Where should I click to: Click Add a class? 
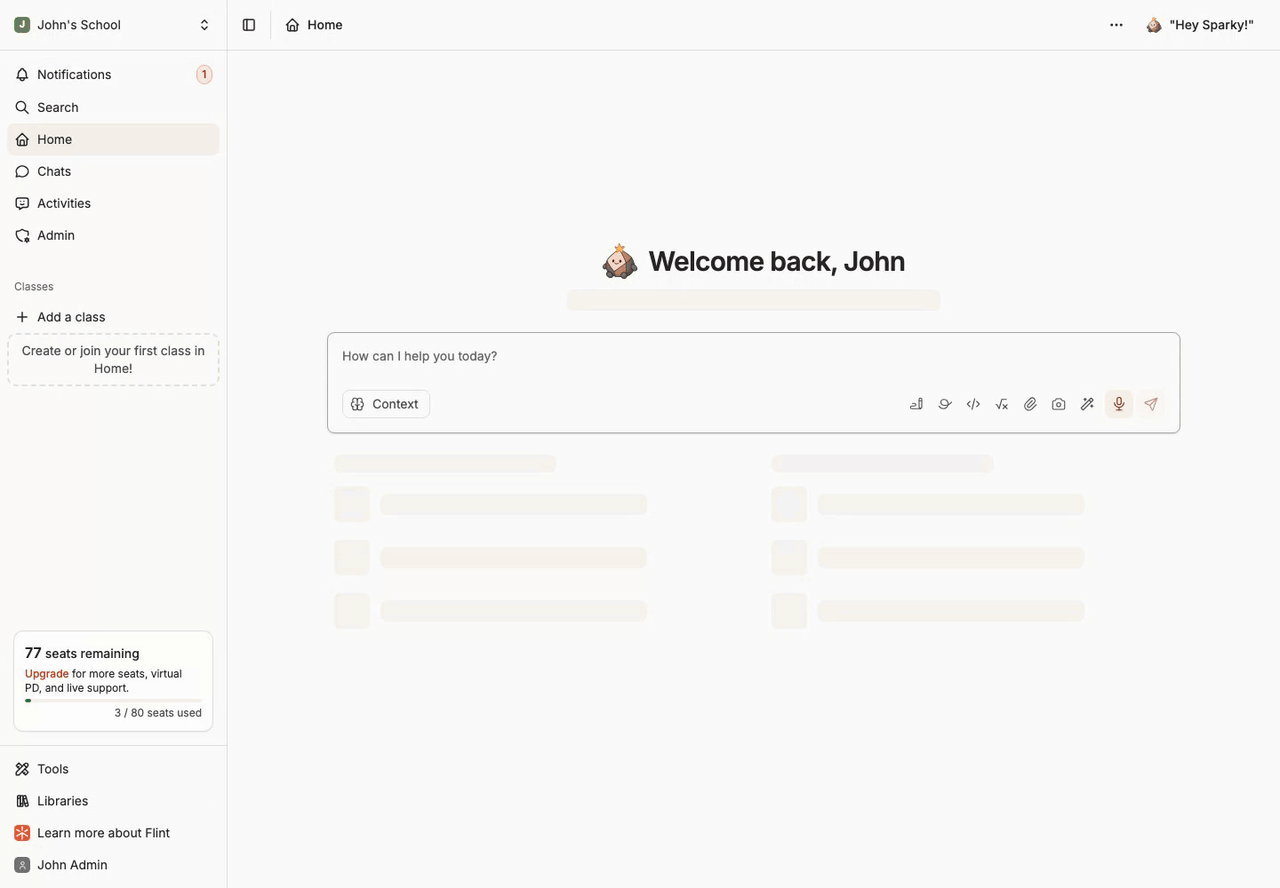(x=113, y=317)
